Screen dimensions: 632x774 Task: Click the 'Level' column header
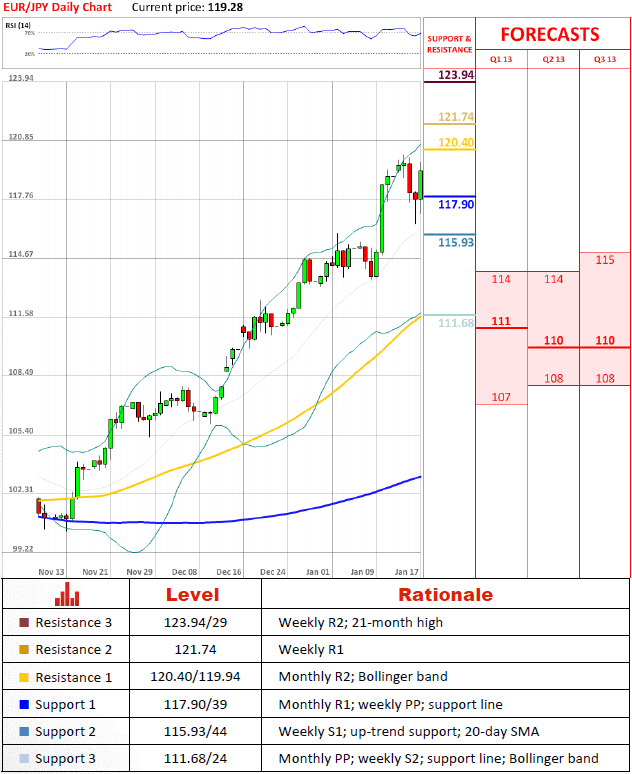pyautogui.click(x=193, y=595)
